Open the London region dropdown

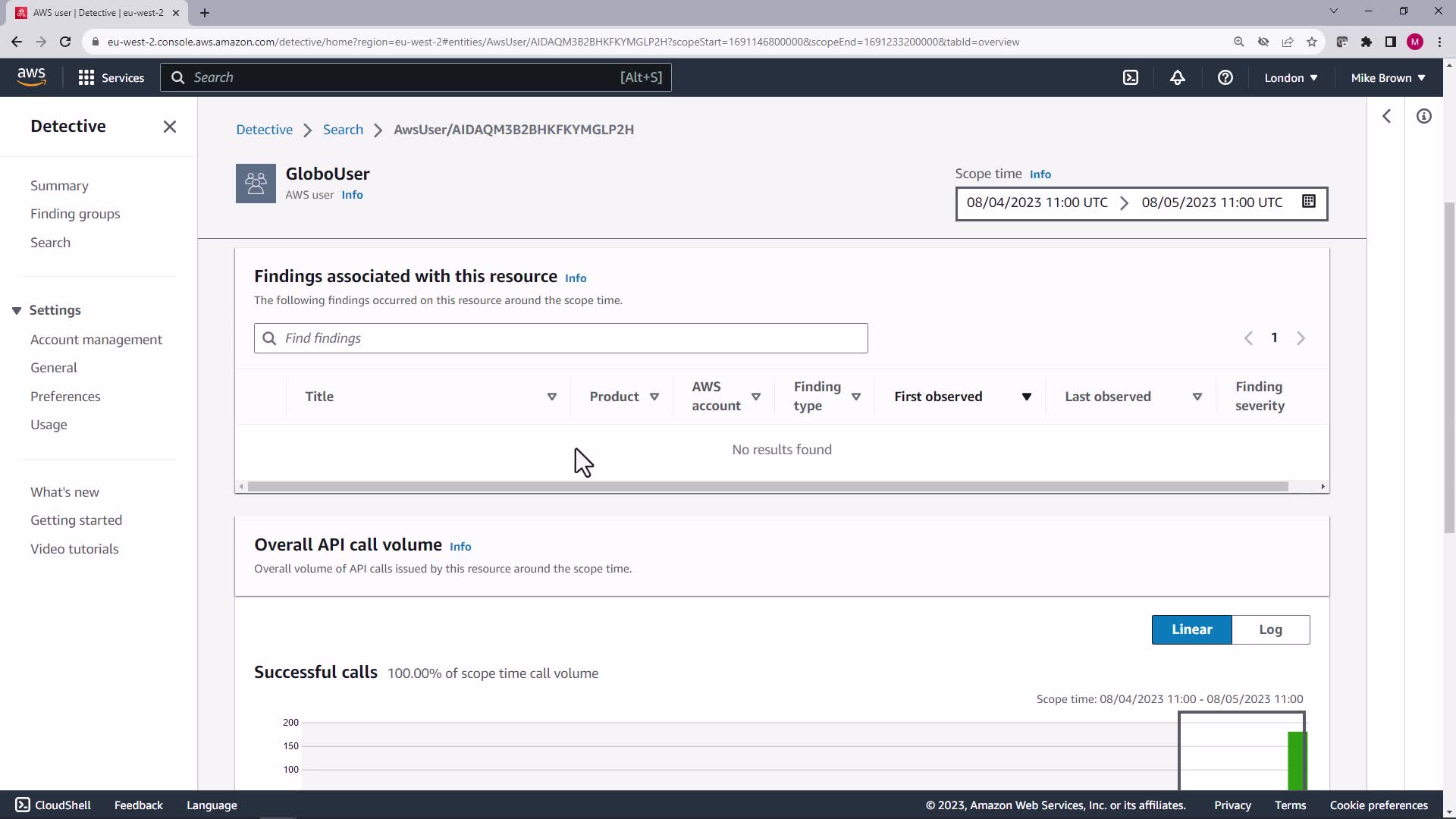coord(1290,77)
